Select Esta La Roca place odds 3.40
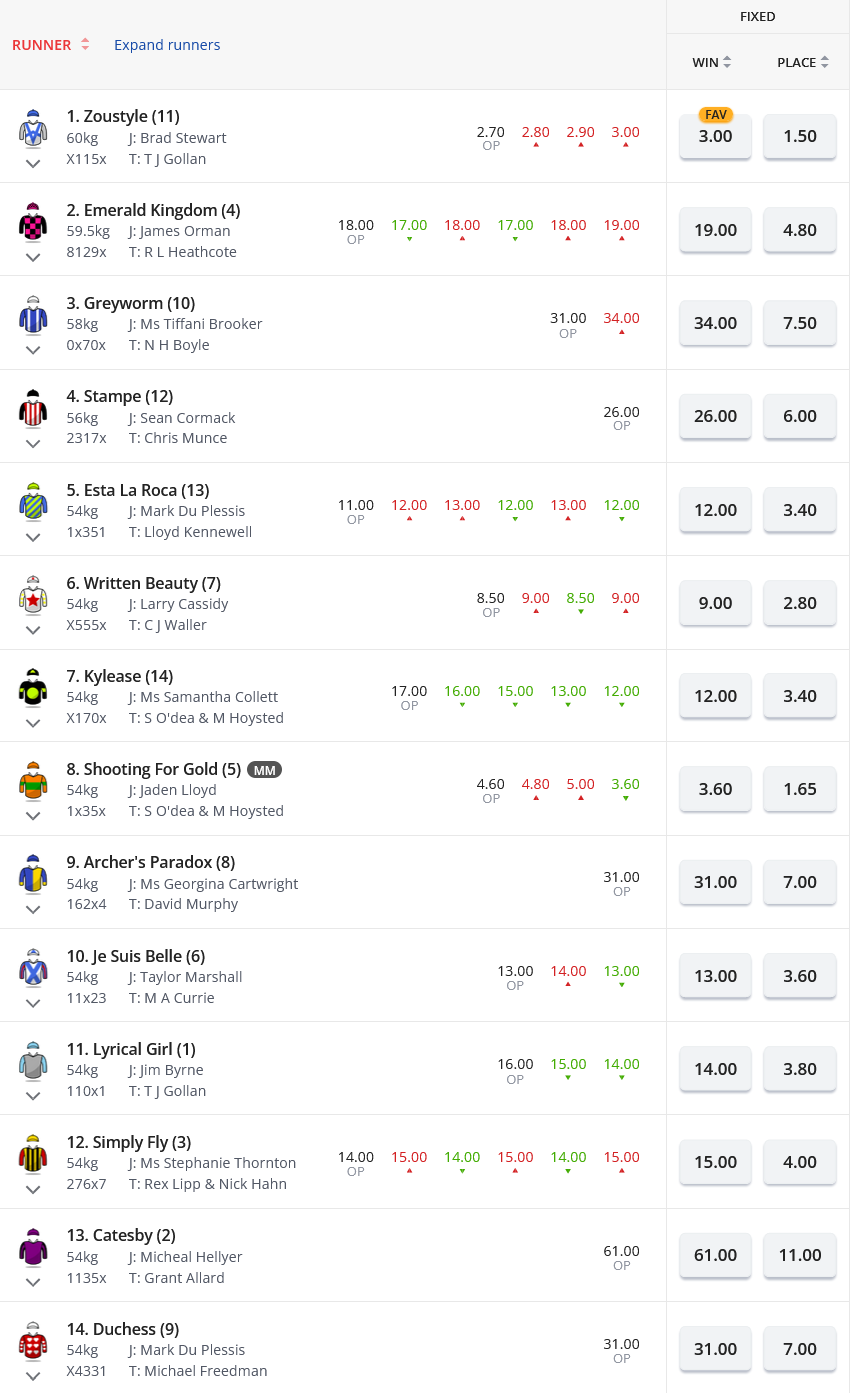Viewport: 850px width, 1393px height. [x=800, y=510]
